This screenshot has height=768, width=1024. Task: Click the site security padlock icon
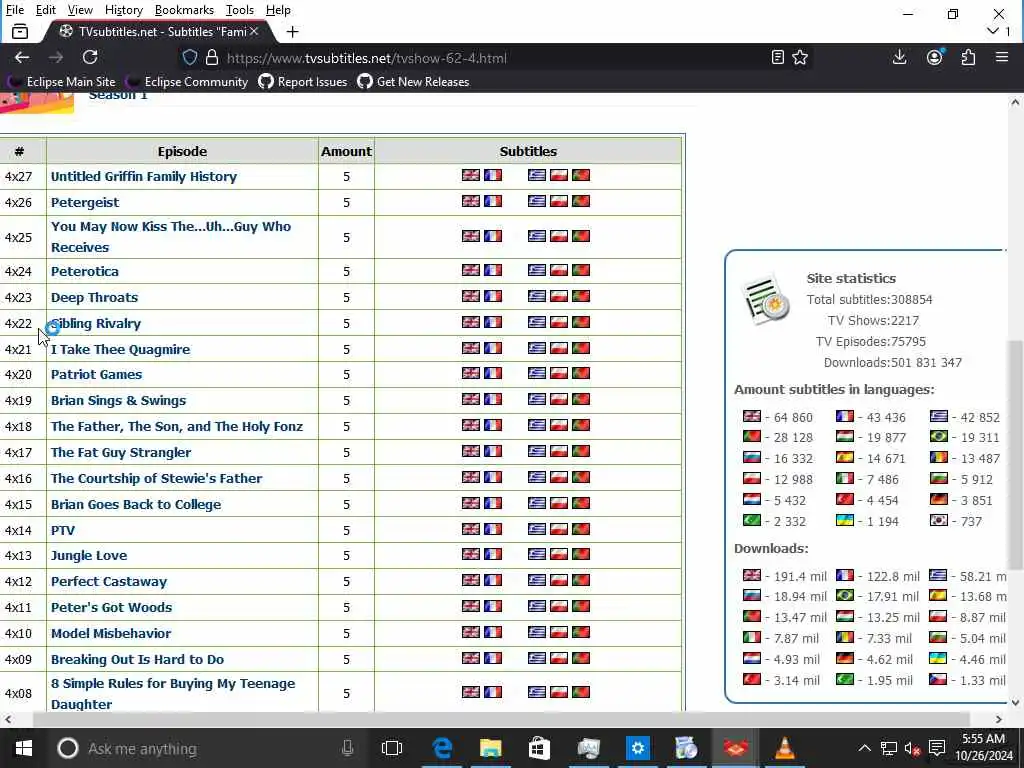point(212,57)
